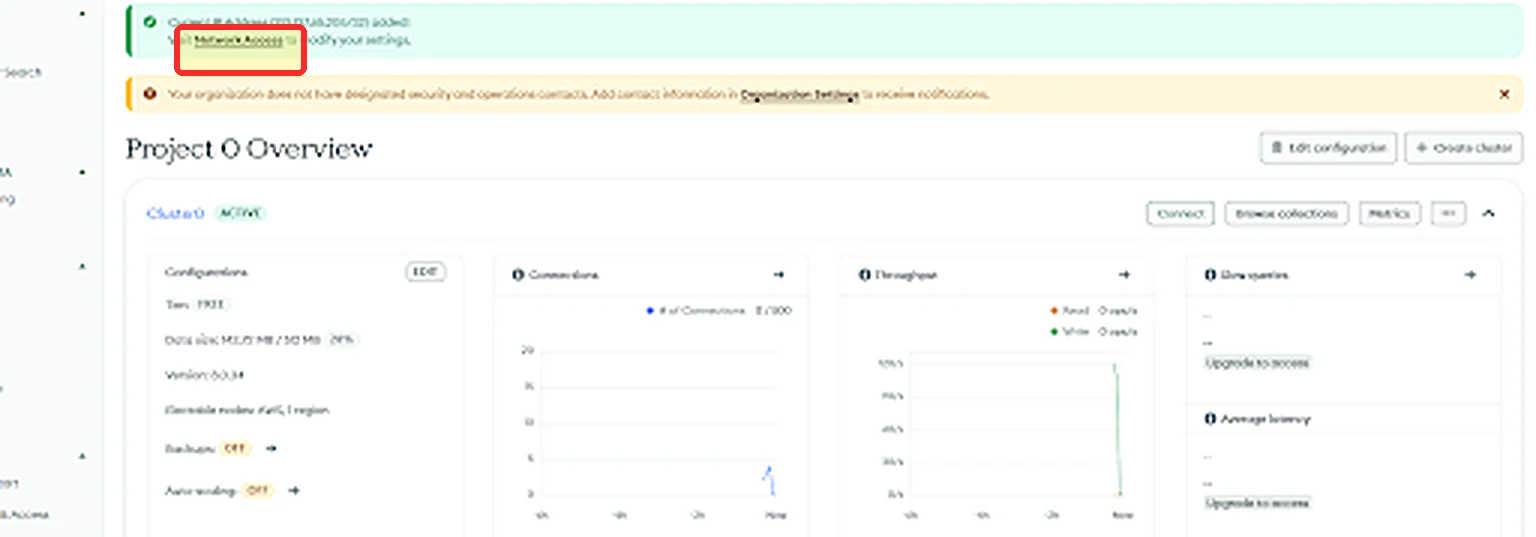Click the Project 0 Overview heading
The width and height of the screenshot is (1536, 537).
pyautogui.click(x=249, y=149)
